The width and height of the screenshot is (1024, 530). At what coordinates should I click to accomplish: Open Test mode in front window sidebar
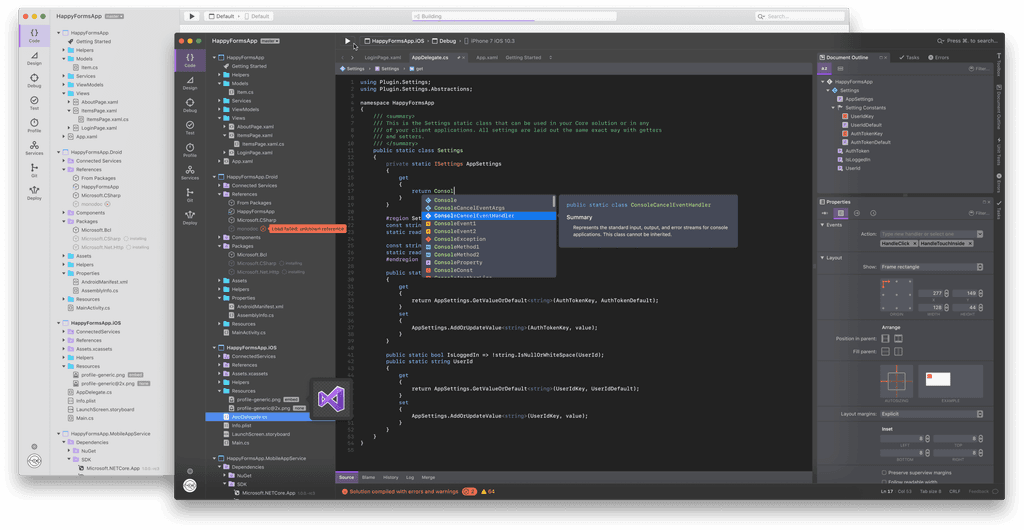tap(189, 127)
